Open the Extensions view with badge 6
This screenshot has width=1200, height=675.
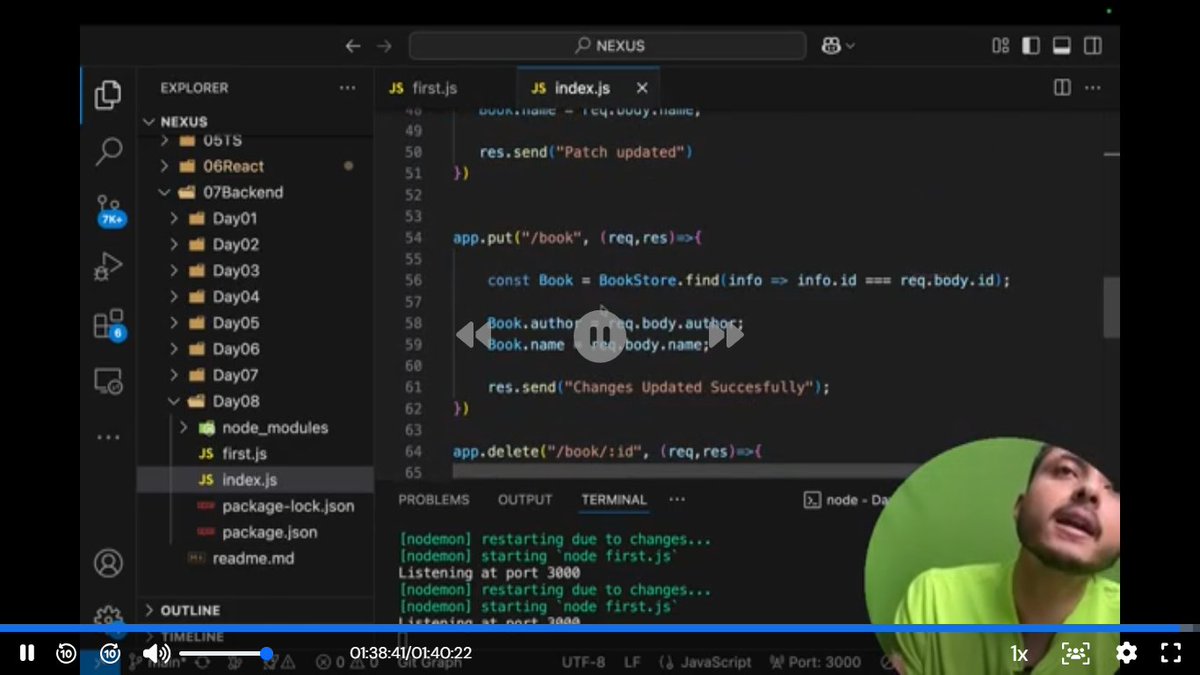[108, 324]
